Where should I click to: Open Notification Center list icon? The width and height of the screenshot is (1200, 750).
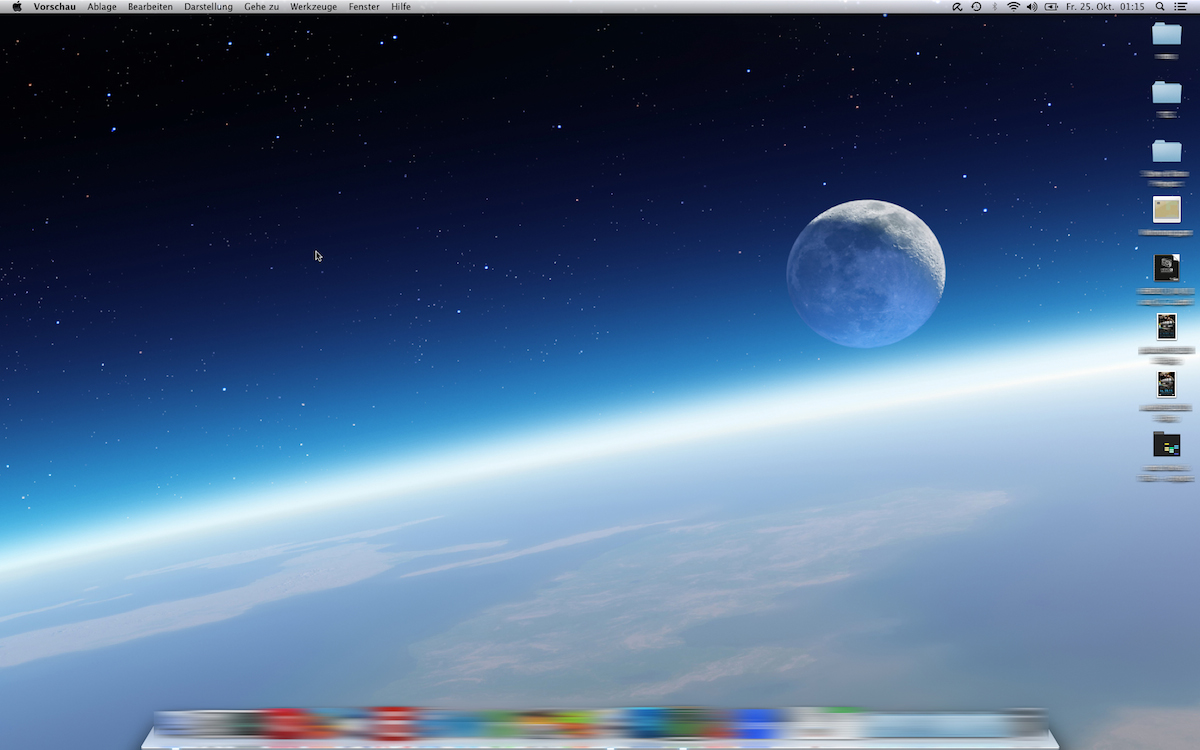[x=1180, y=7]
